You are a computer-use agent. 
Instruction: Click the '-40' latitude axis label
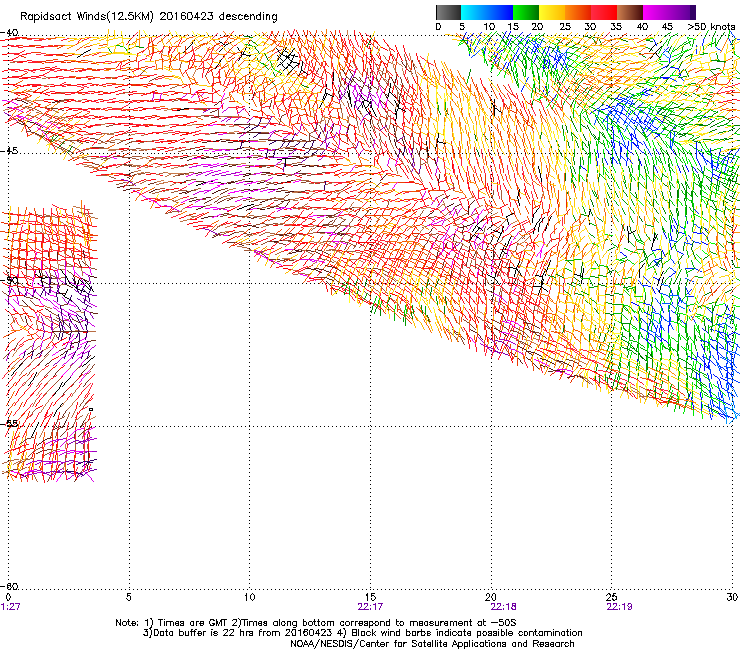[9, 33]
